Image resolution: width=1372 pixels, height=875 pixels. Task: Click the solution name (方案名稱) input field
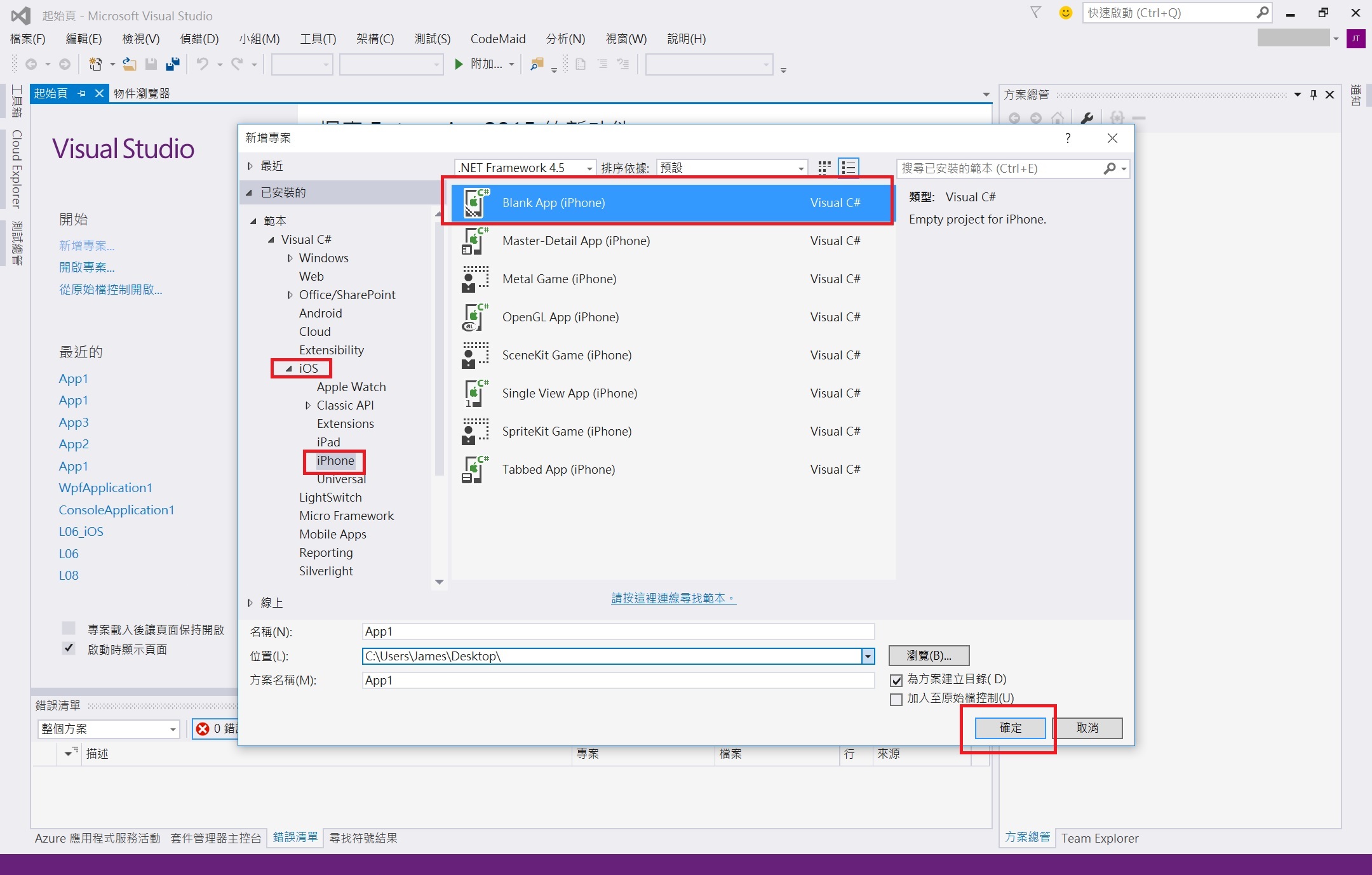(618, 680)
